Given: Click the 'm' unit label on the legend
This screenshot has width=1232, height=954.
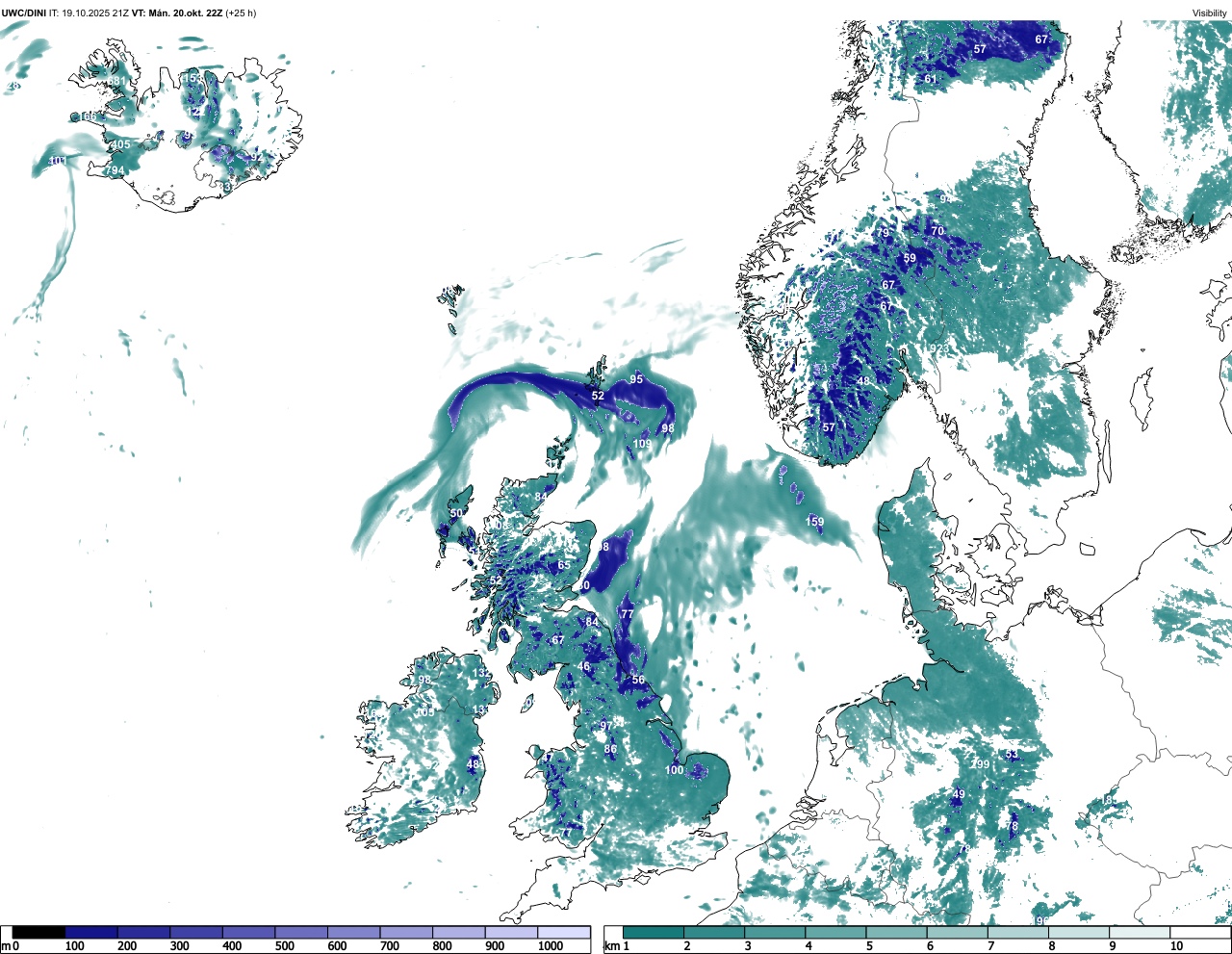Looking at the screenshot, I should pyautogui.click(x=6, y=946).
